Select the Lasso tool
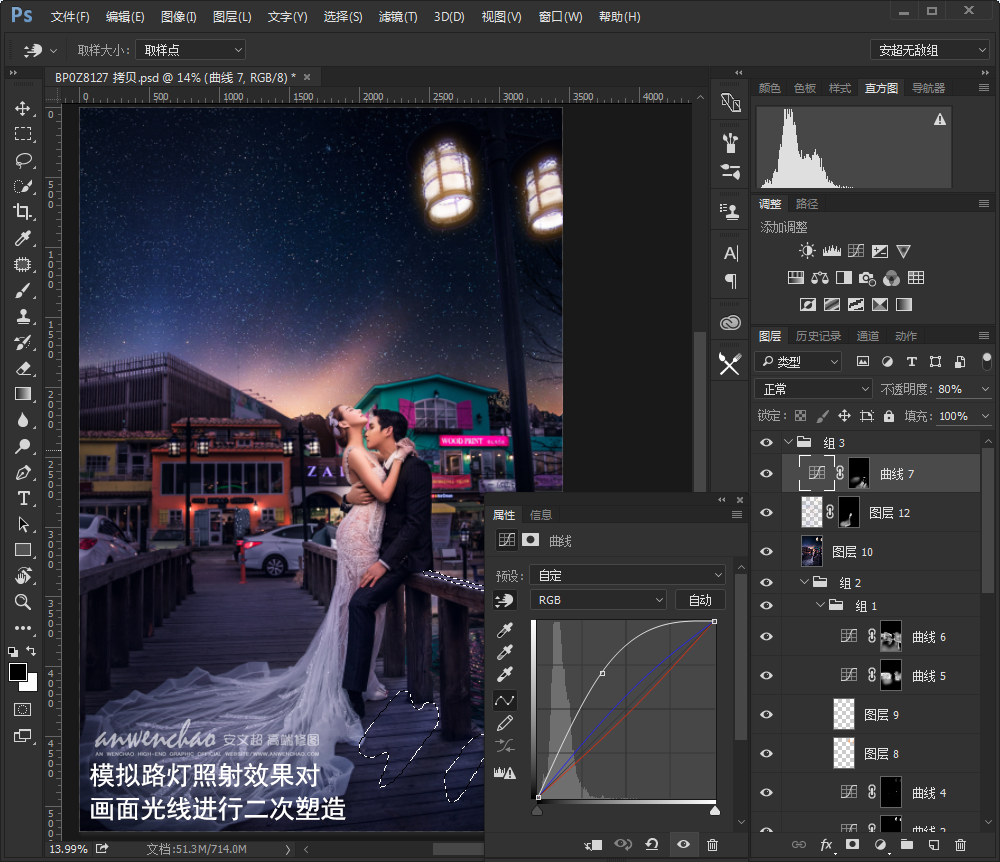 pyautogui.click(x=23, y=160)
